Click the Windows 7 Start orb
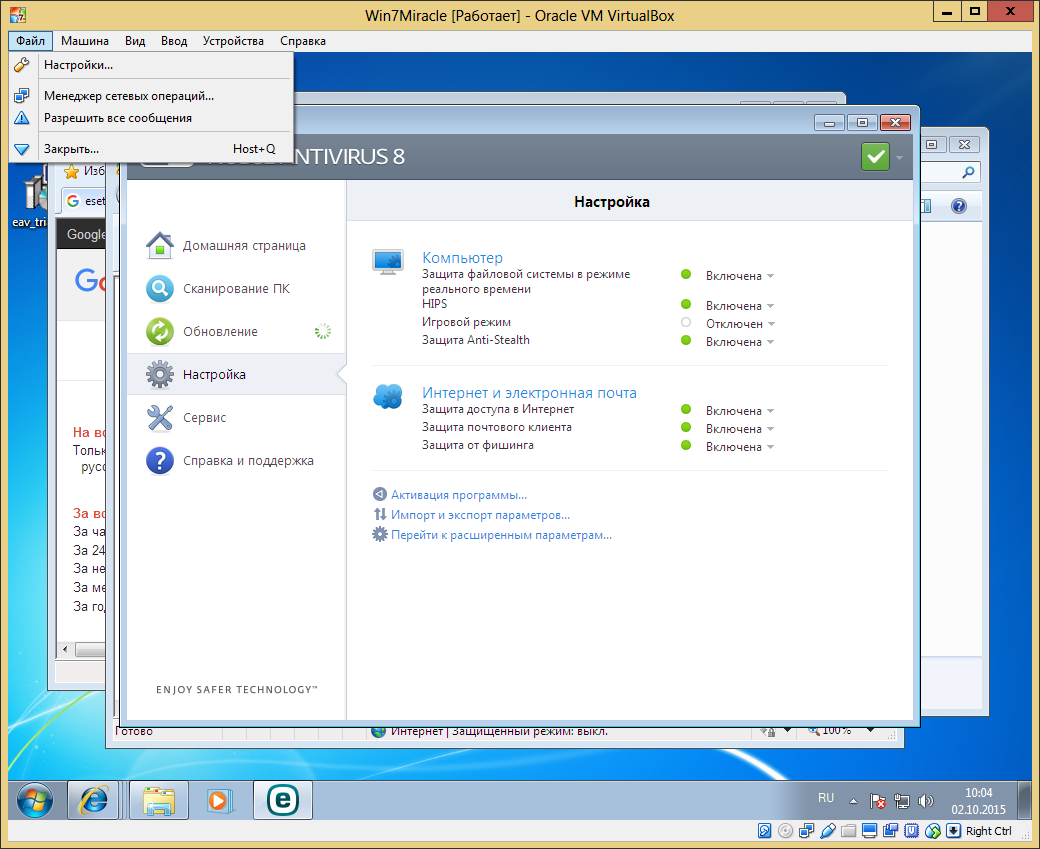The height and width of the screenshot is (849, 1040). click(x=34, y=800)
